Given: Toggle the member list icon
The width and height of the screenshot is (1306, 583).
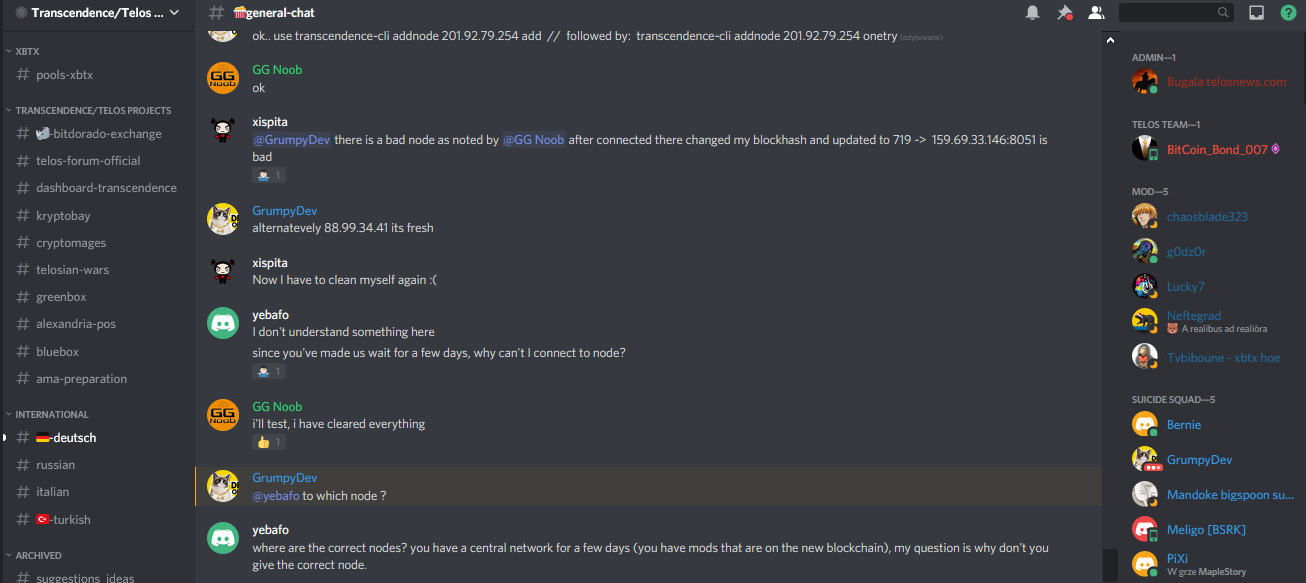Looking at the screenshot, I should click(x=1096, y=13).
